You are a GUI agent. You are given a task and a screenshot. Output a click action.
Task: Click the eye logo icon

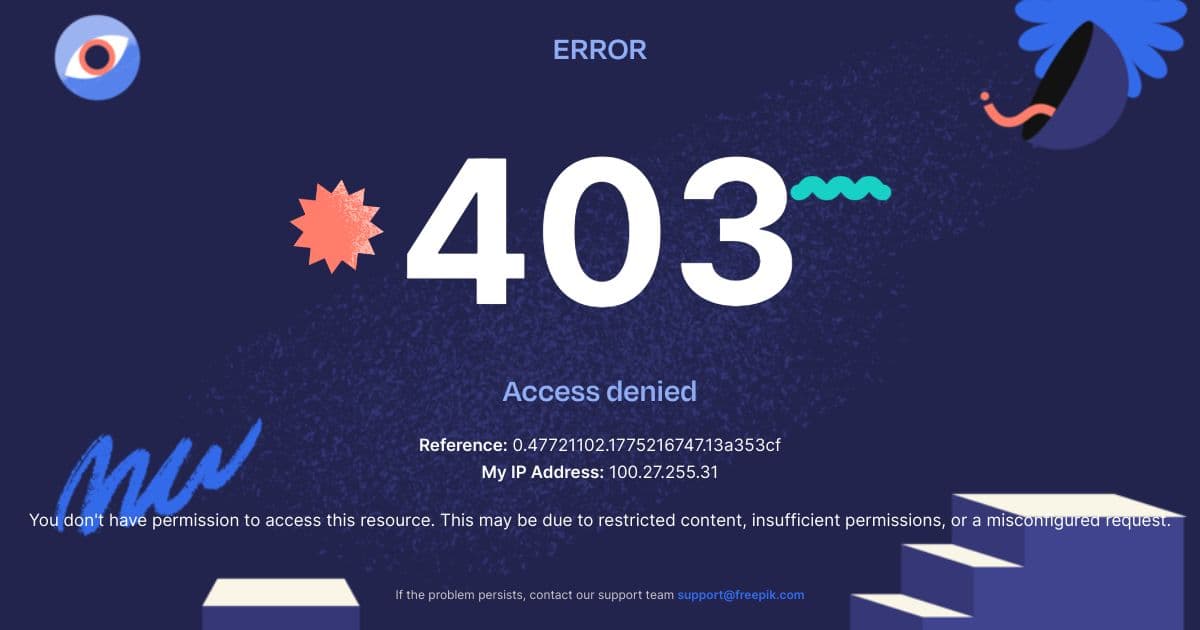(97, 57)
